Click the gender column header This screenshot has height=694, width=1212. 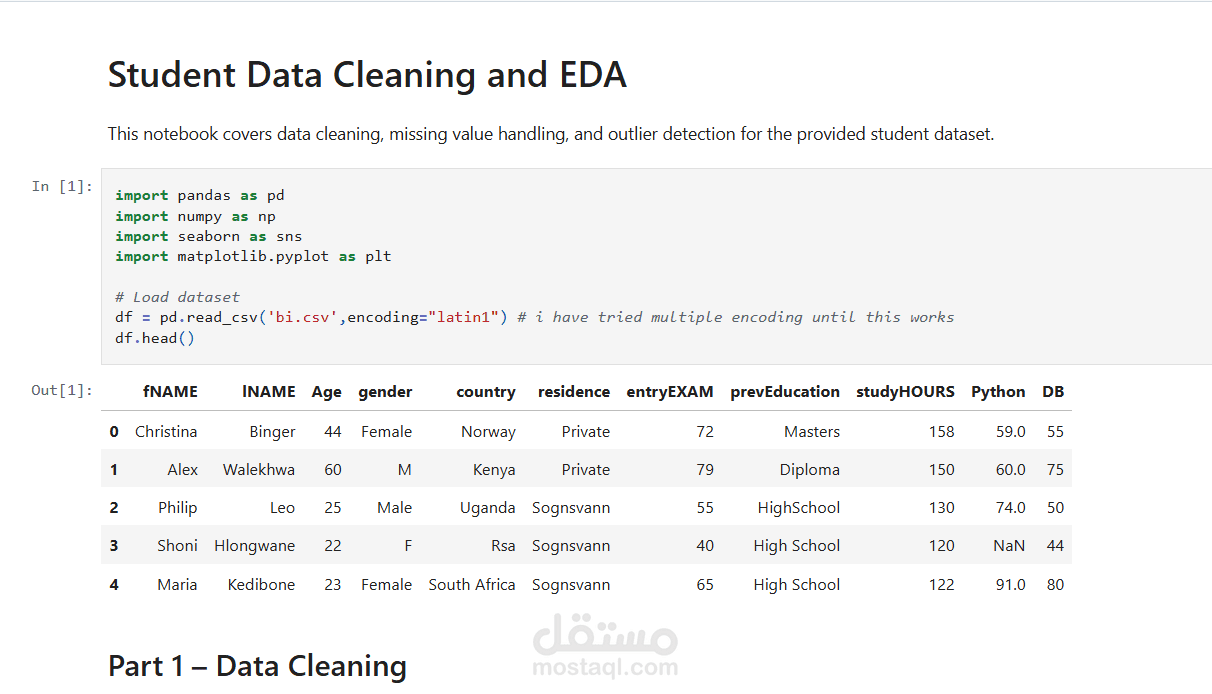click(385, 392)
